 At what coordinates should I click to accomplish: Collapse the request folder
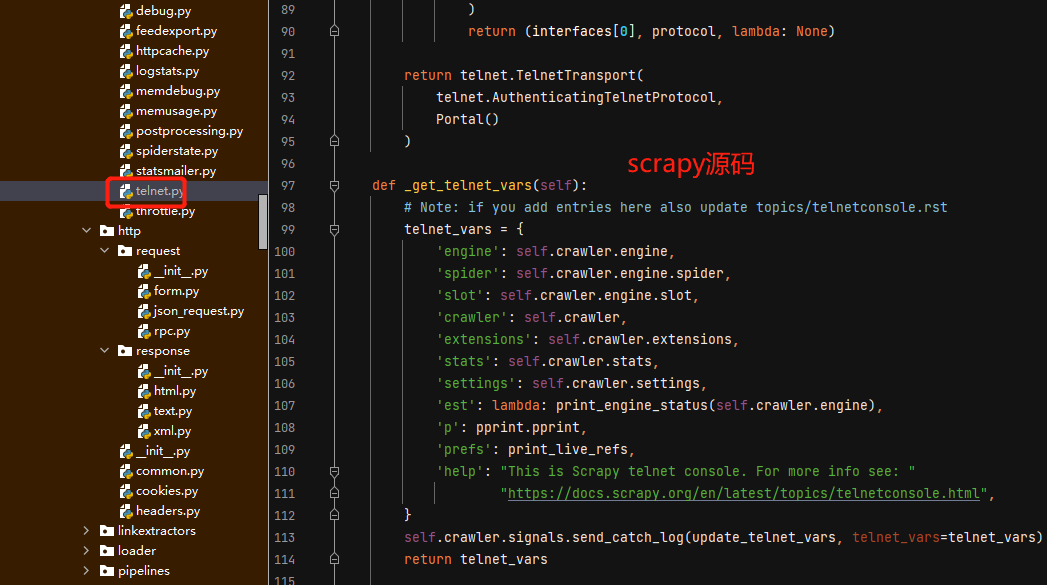(x=105, y=250)
